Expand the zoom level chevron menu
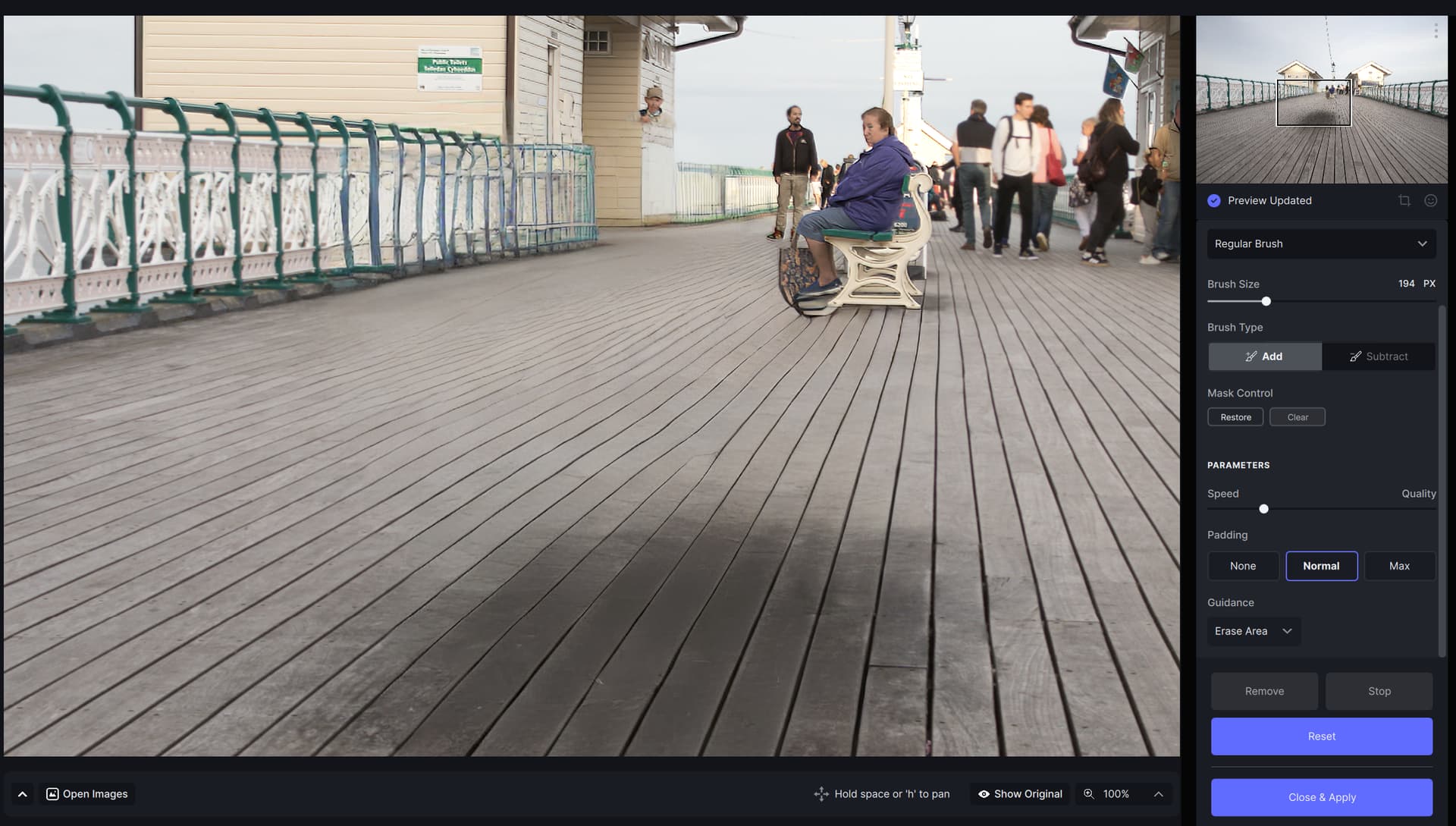This screenshot has height=826, width=1456. (1158, 793)
